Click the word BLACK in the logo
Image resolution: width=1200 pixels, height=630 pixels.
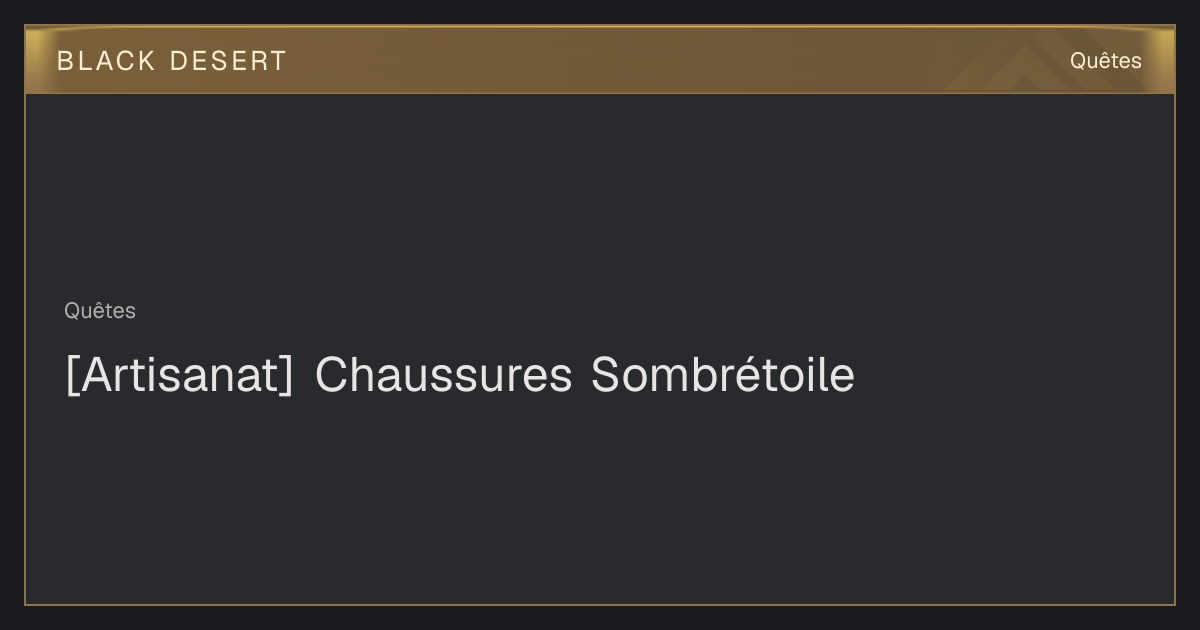pyautogui.click(x=106, y=61)
